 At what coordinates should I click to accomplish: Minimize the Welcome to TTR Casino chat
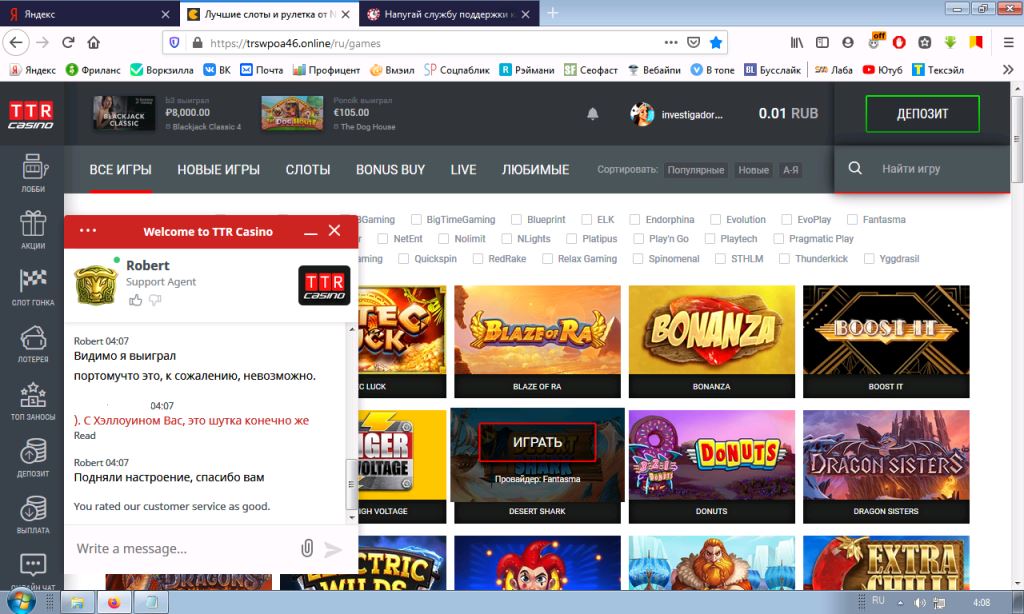click(311, 232)
